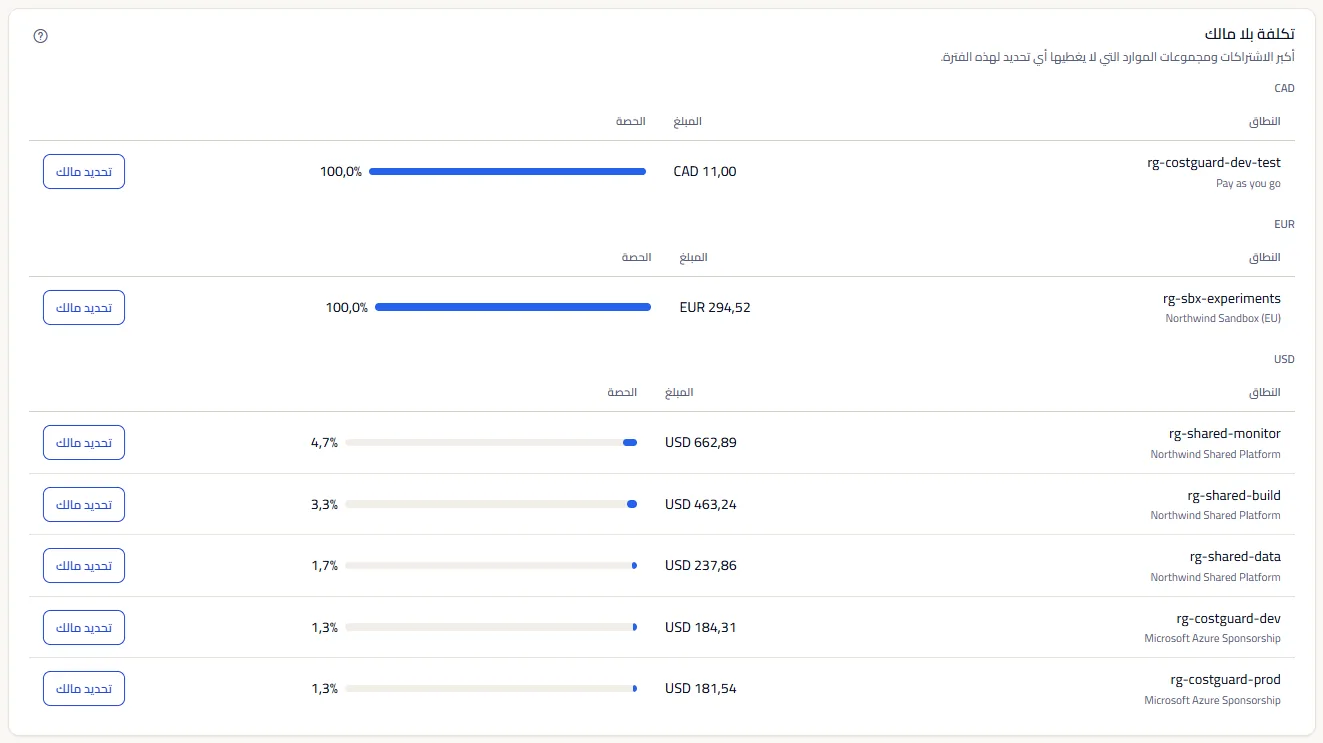Screen dimensions: 1323x743
Task: Open the help question mark icon
Action: [41, 36]
